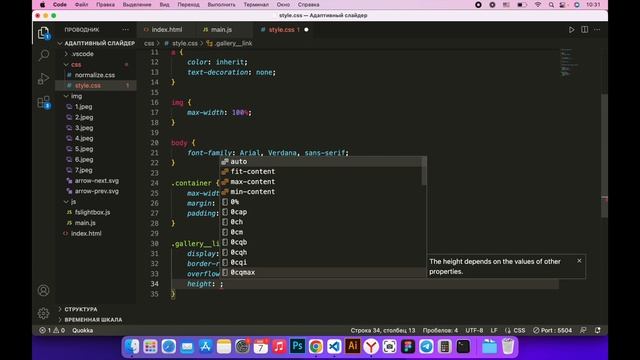Open errors and warnings counter in status bar

coord(52,330)
